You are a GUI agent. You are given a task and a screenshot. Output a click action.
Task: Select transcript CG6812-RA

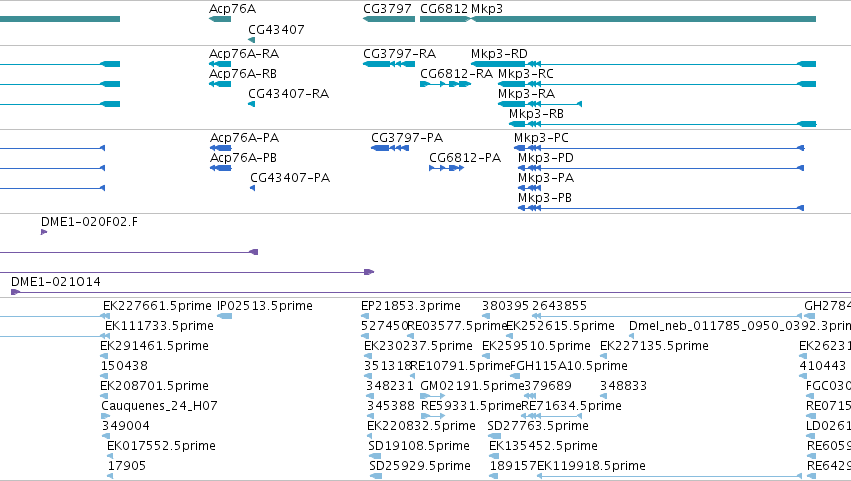click(x=456, y=74)
